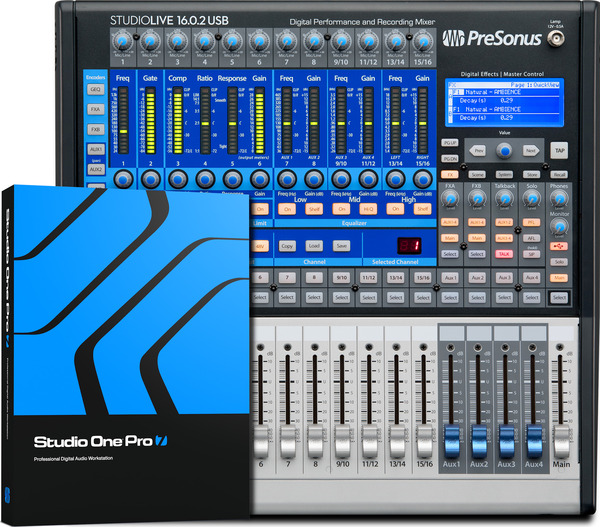Toggle the High band Shelf button

422,209
